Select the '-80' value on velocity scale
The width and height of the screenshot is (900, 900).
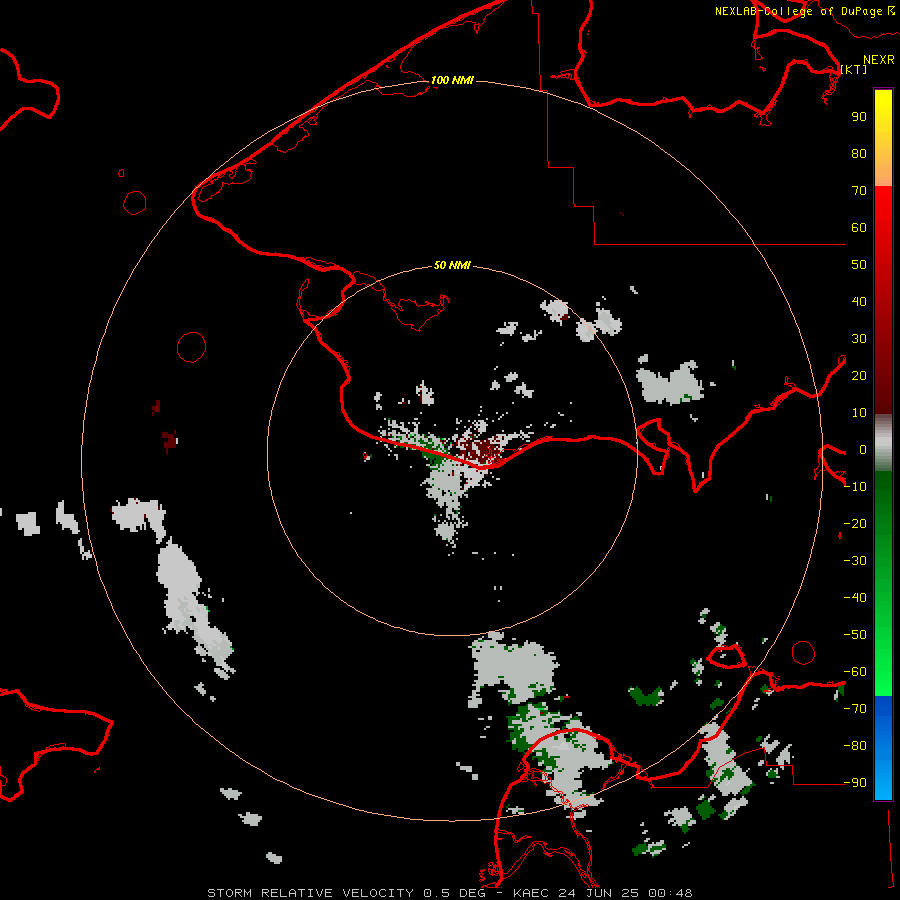pos(855,746)
